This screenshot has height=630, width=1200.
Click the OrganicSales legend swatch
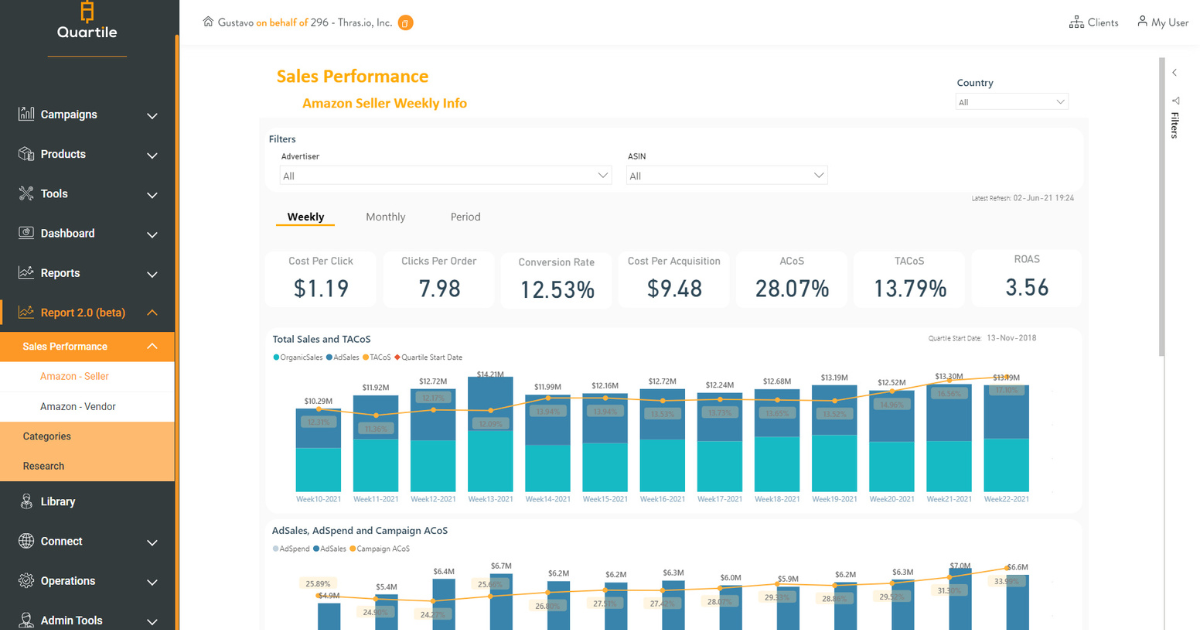pos(275,357)
